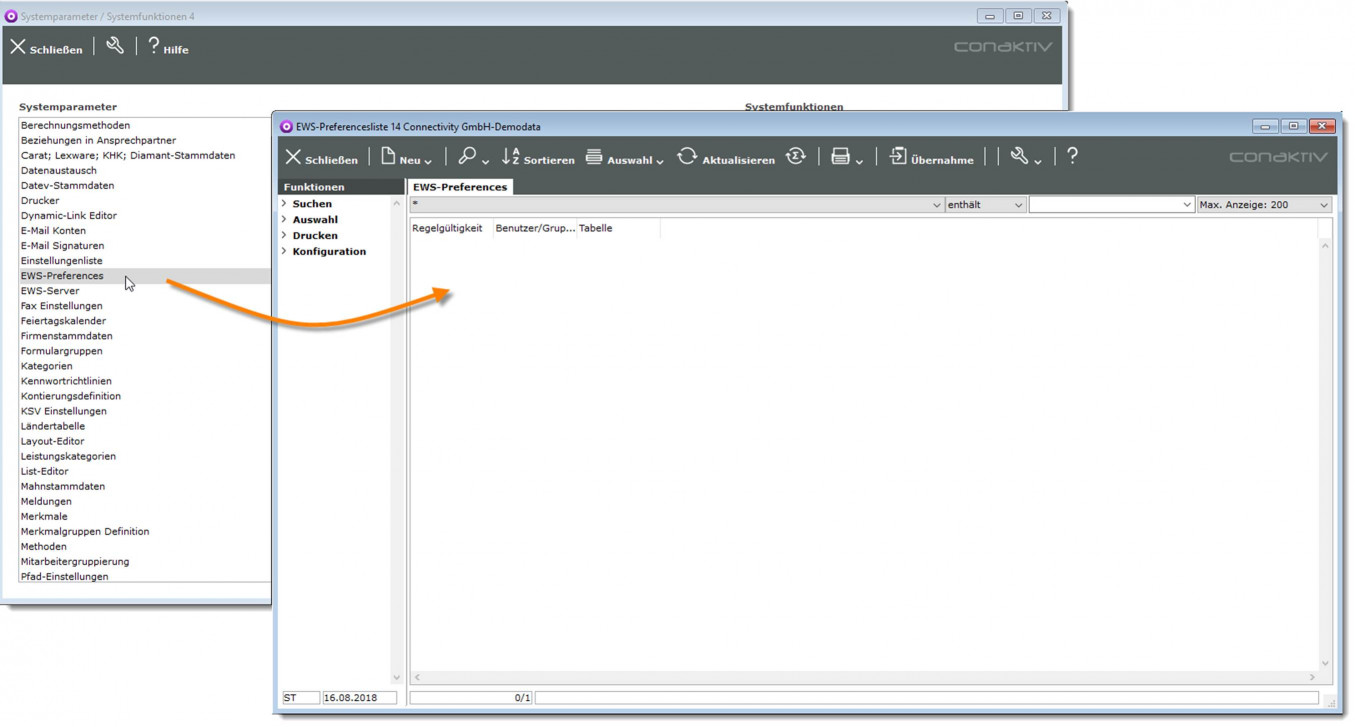Click the Aktualisieren refresh icon

[687, 156]
